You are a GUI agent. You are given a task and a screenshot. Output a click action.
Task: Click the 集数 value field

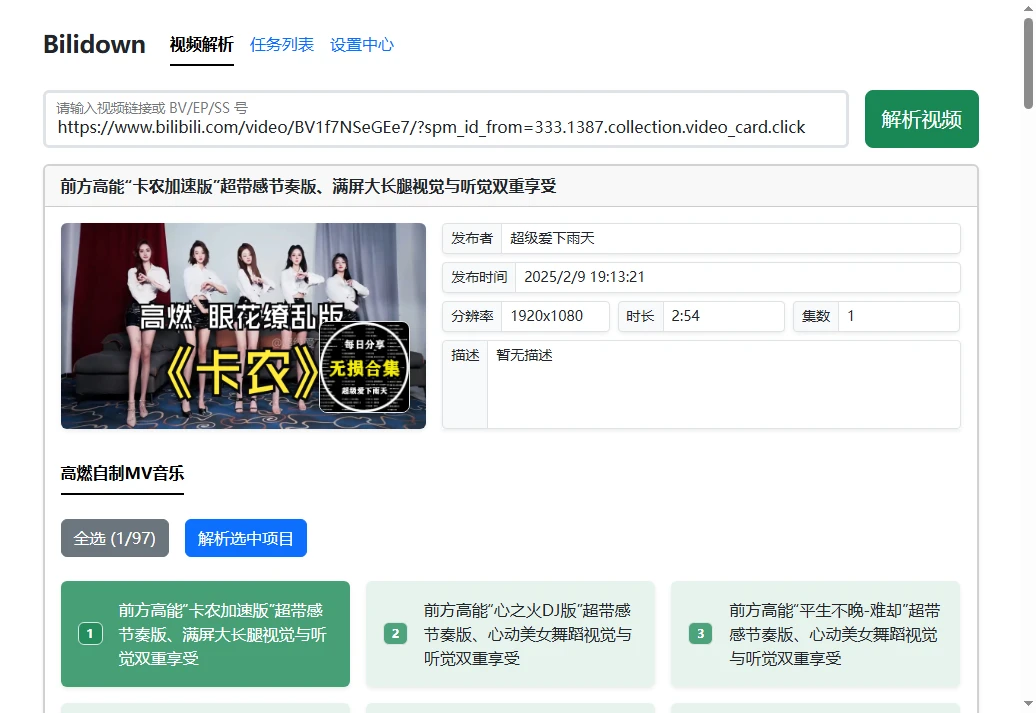[897, 316]
